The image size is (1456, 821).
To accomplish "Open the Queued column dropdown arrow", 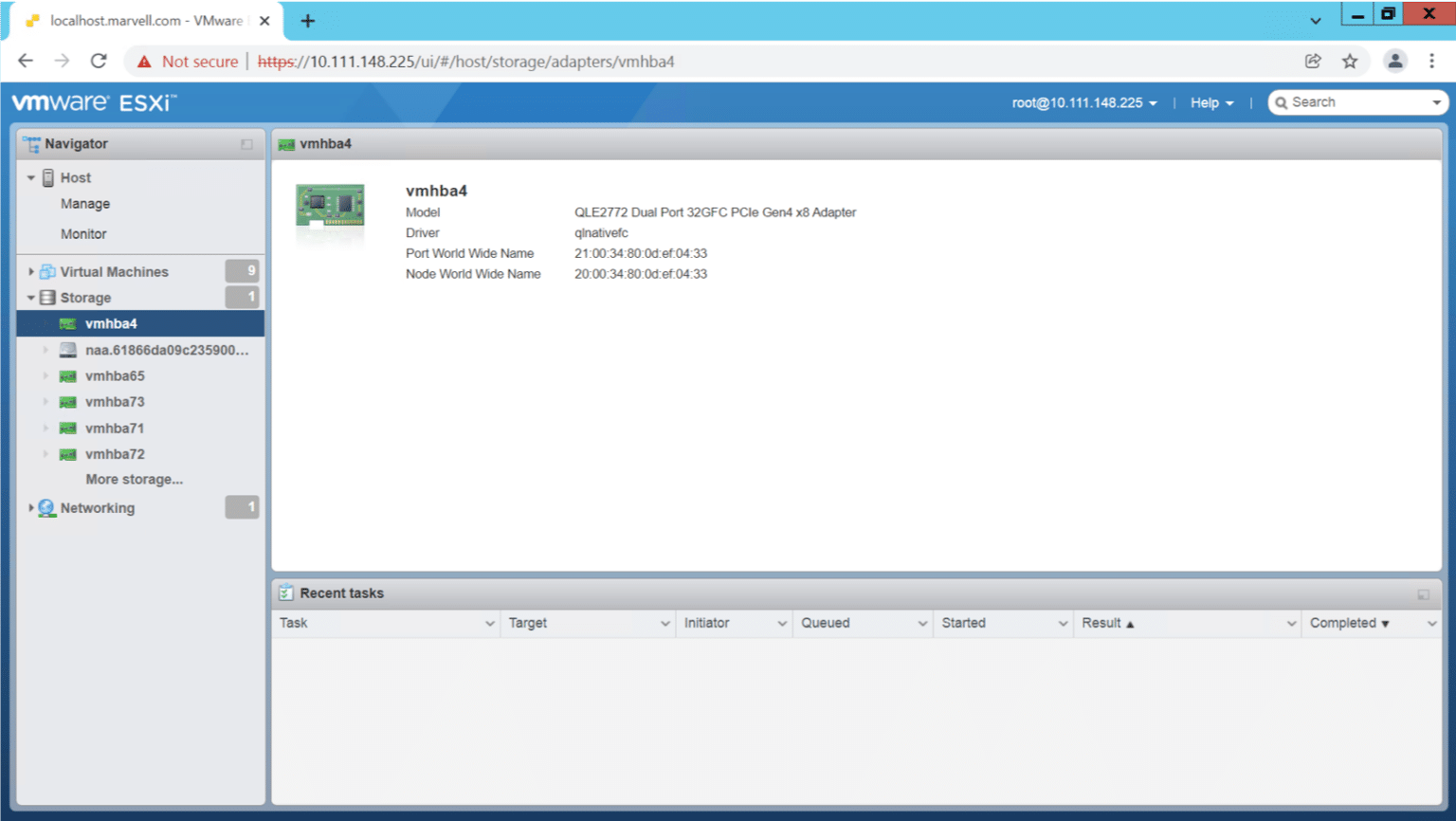I will [x=922, y=623].
